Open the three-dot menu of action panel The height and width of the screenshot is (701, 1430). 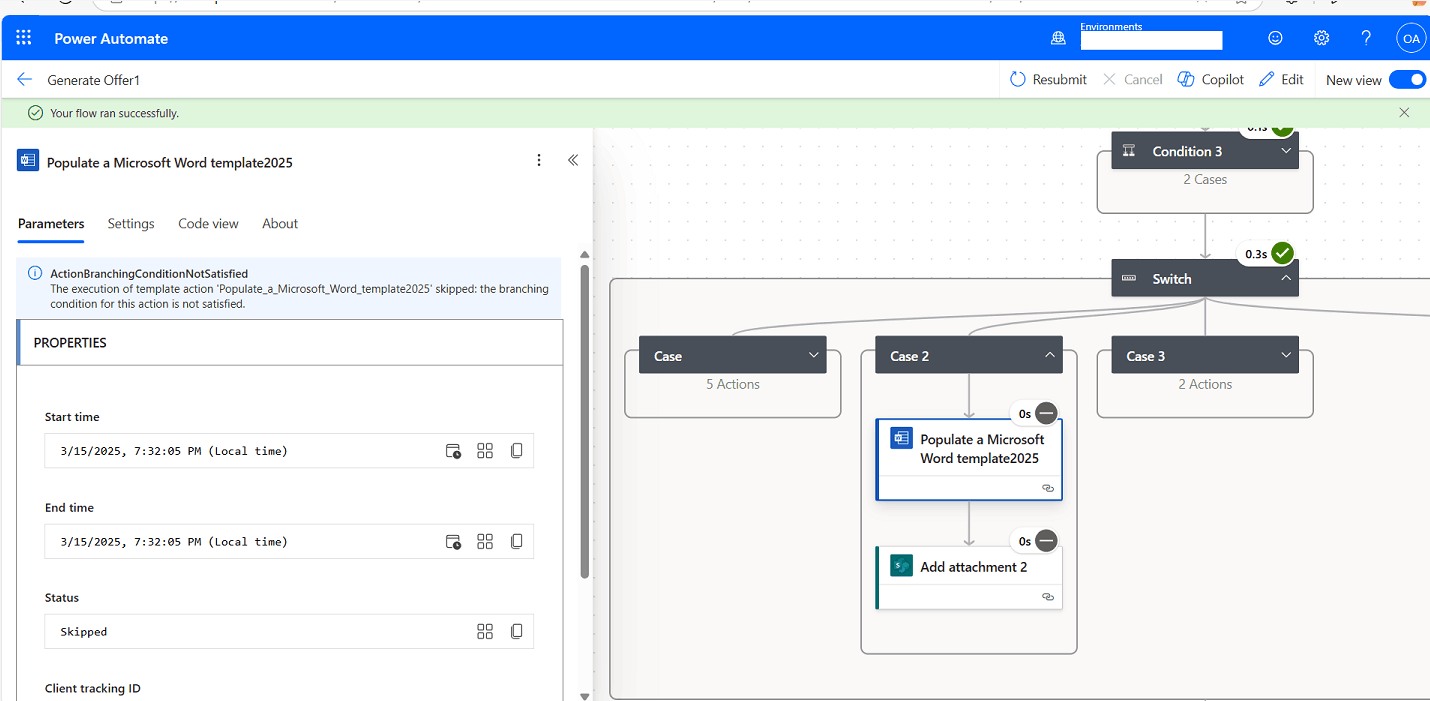coord(539,160)
